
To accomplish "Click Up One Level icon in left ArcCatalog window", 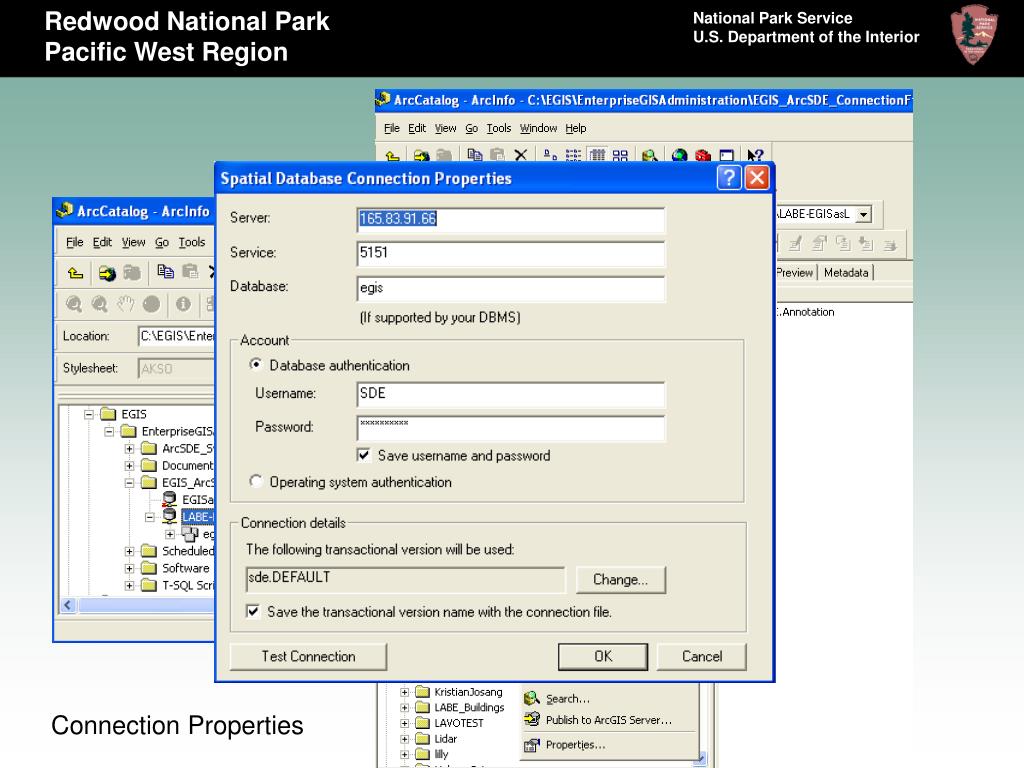I will tap(76, 273).
